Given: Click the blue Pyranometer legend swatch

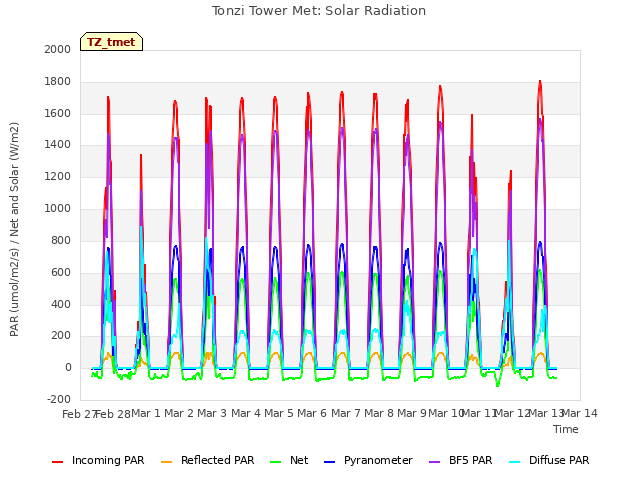Looking at the screenshot, I should [329, 462].
